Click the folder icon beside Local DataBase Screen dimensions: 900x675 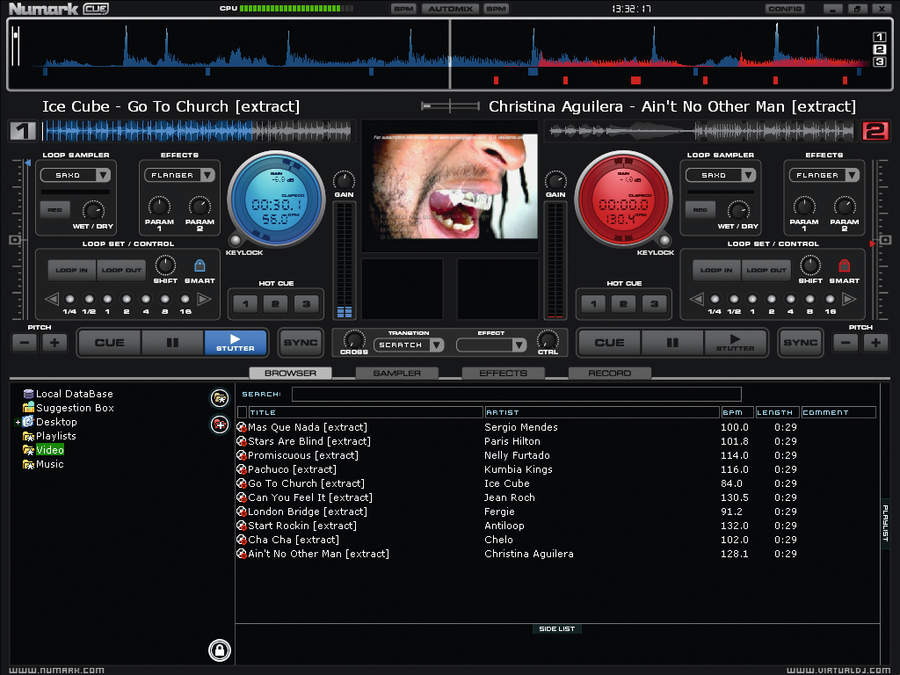tap(220, 398)
